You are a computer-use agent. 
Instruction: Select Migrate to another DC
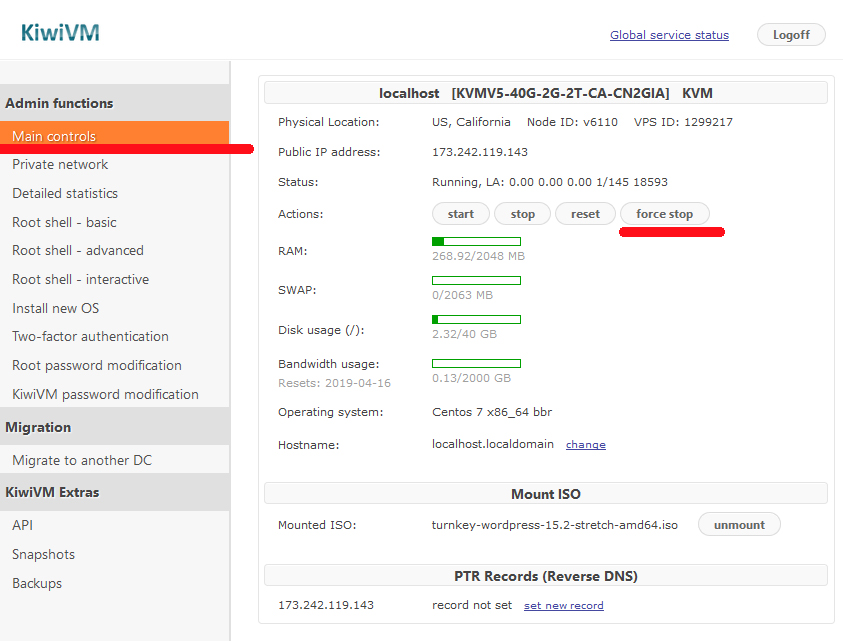pyautogui.click(x=82, y=460)
